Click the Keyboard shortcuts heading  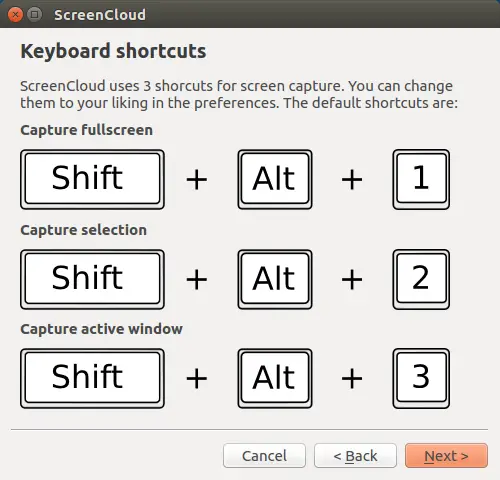(113, 51)
